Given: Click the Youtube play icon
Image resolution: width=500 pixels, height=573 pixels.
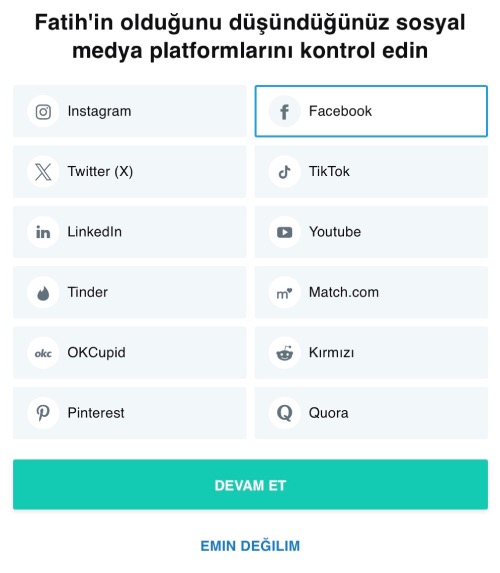Looking at the screenshot, I should [x=284, y=232].
